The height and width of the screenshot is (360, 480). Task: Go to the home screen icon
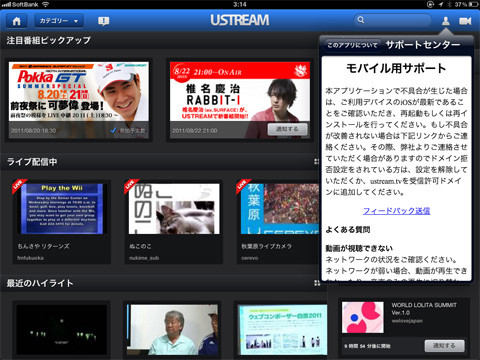[16, 21]
